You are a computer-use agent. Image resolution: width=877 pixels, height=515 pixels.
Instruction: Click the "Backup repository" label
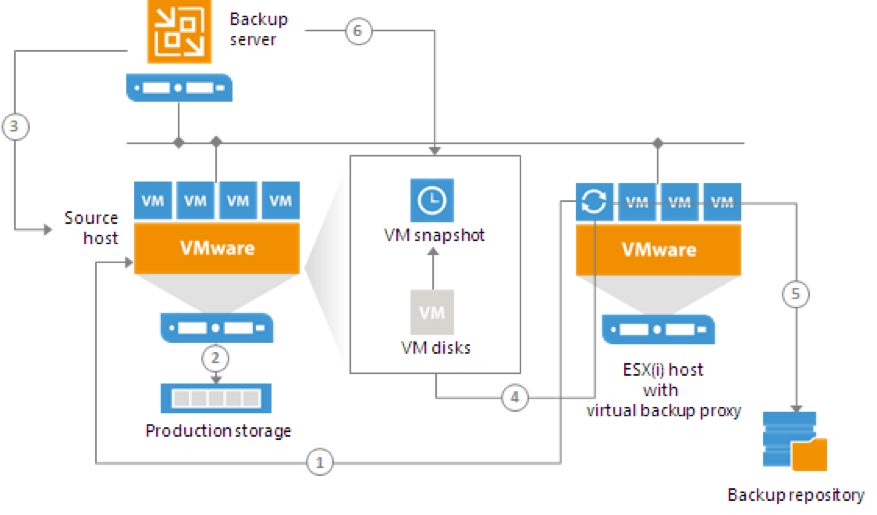pos(795,495)
